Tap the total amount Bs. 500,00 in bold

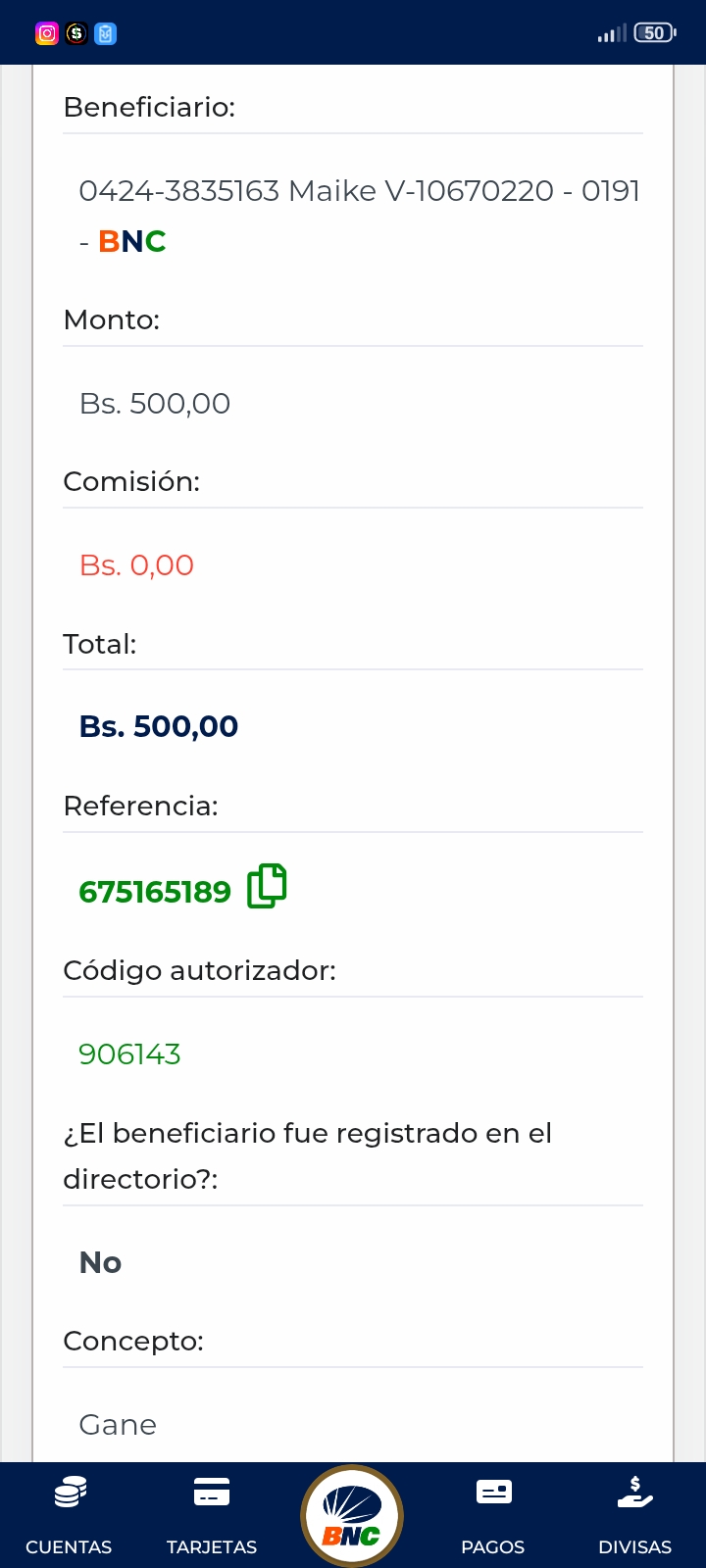point(159,726)
